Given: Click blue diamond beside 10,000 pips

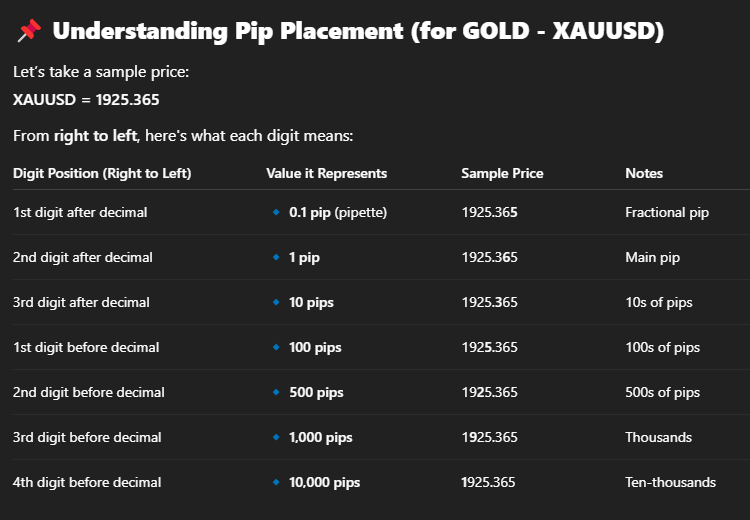Looking at the screenshot, I should pos(276,482).
